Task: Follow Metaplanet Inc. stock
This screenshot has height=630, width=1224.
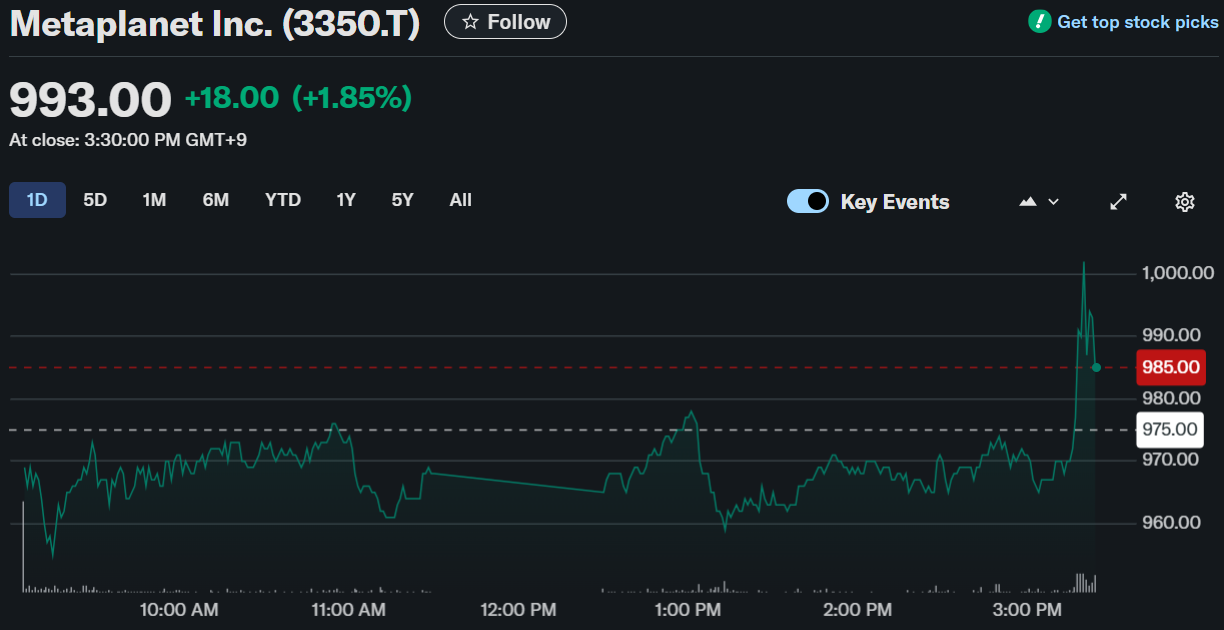Action: (x=505, y=22)
